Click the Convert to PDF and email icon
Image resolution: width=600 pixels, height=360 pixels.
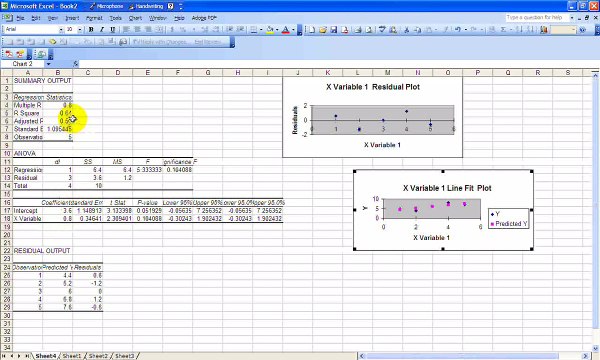tap(19, 54)
